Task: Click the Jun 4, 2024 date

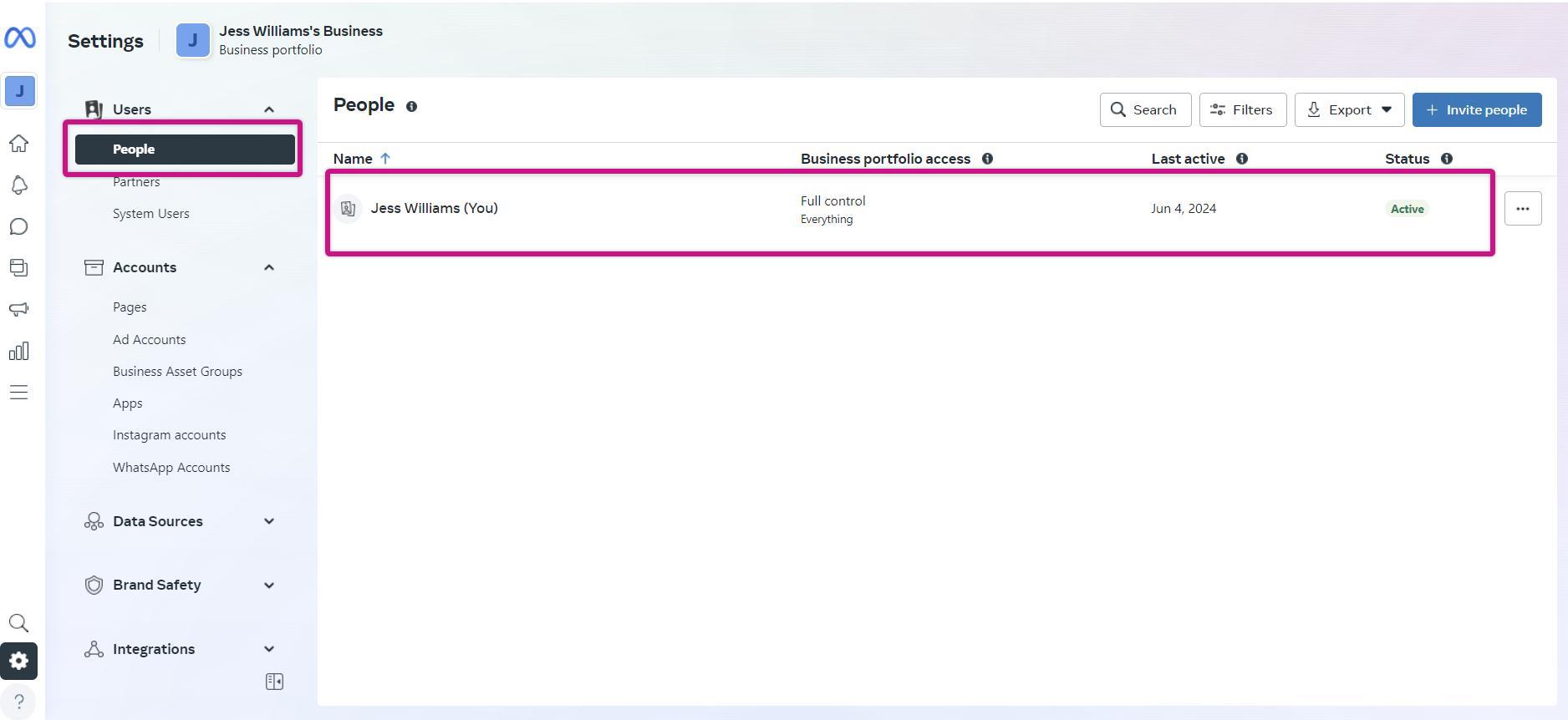Action: tap(1184, 209)
